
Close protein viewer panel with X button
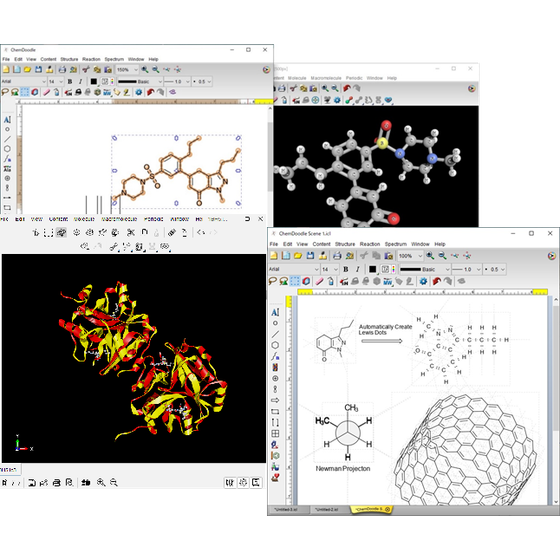click(x=261, y=219)
